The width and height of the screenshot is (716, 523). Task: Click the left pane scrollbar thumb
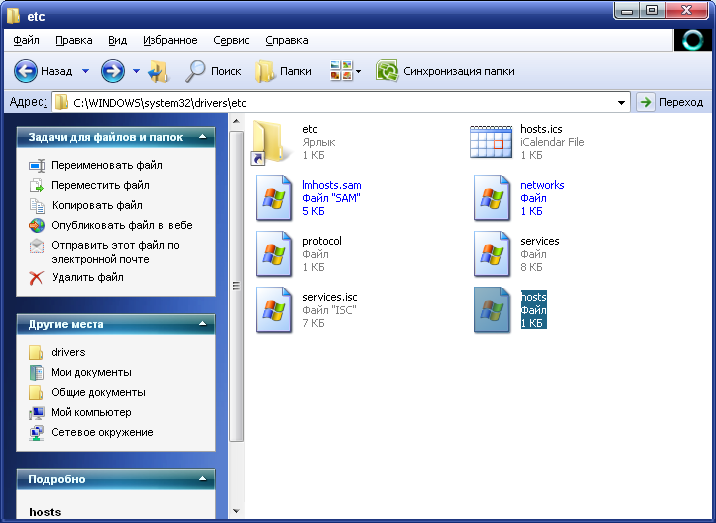pyautogui.click(x=236, y=286)
